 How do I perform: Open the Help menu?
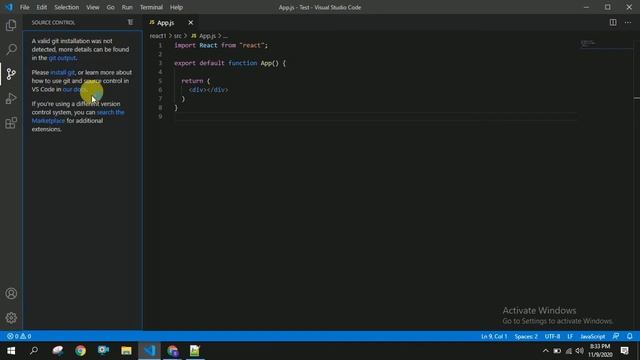(176, 7)
